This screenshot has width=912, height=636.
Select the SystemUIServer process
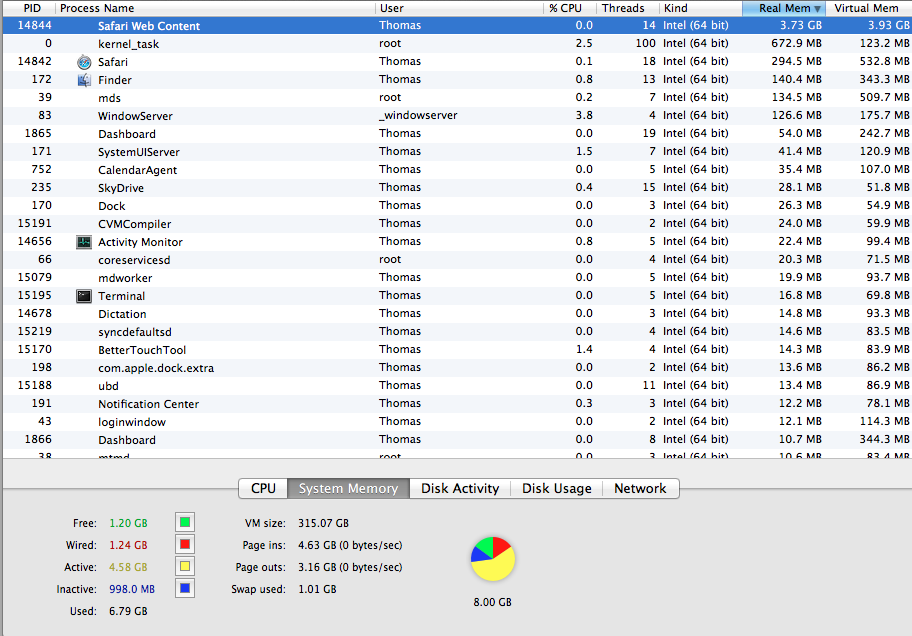138,152
